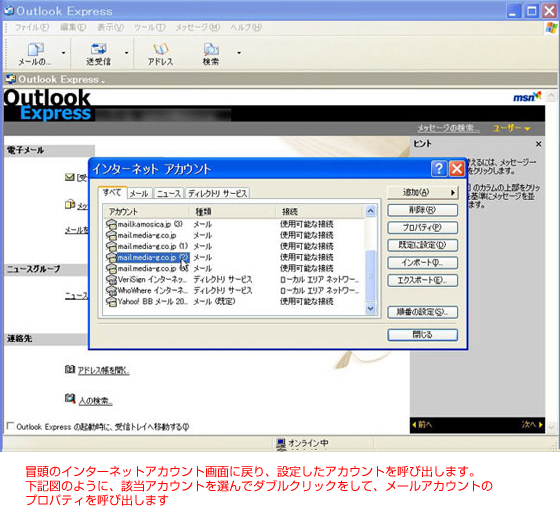The height and width of the screenshot is (522, 560).
Task: Open the ツール(T) menu
Action: [149, 27]
